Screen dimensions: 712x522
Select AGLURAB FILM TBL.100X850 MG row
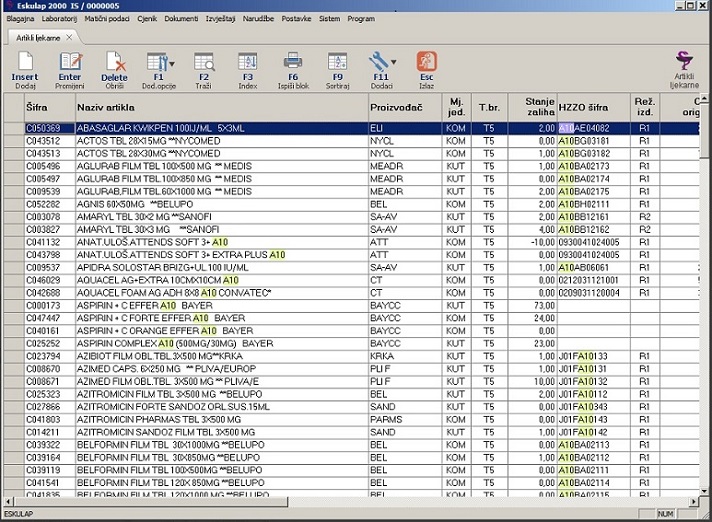point(351,179)
